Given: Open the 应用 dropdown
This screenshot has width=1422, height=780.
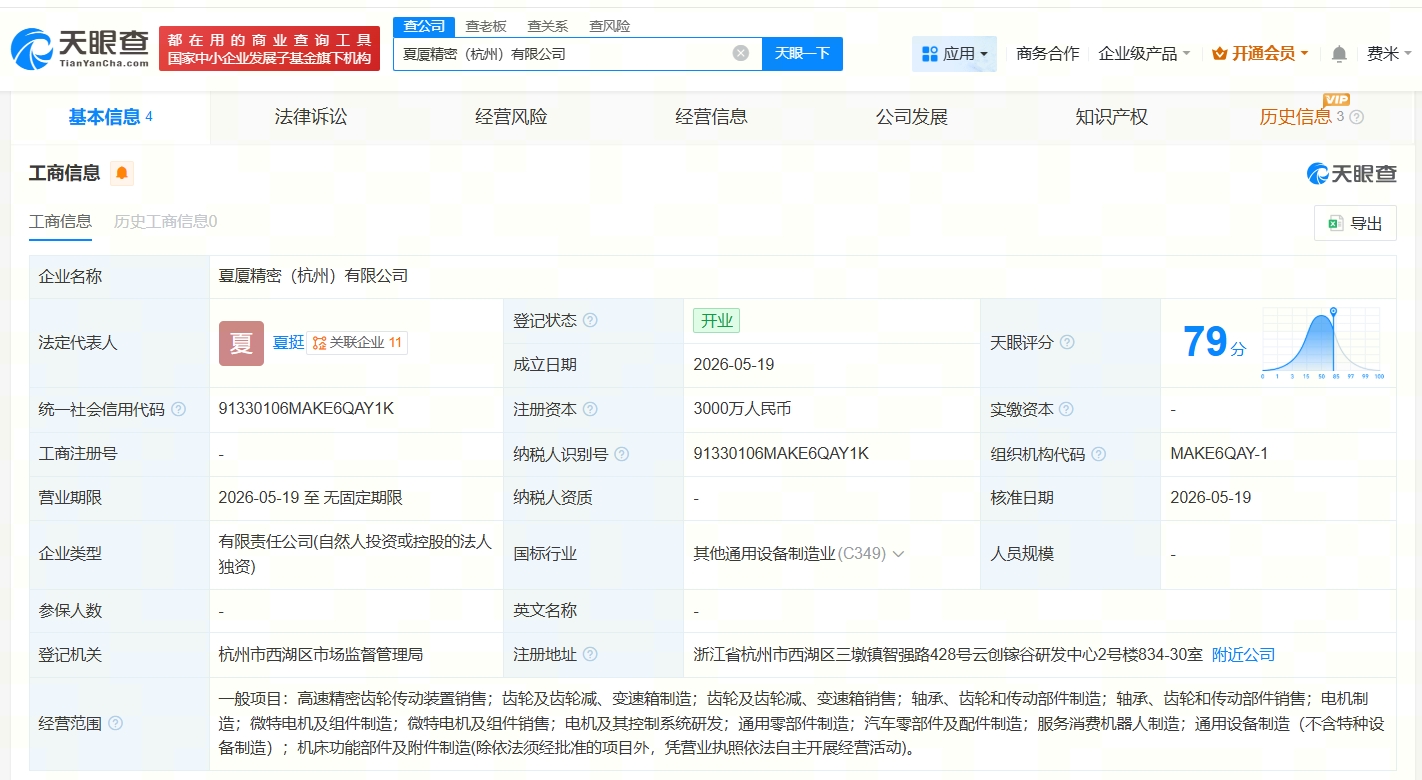Looking at the screenshot, I should tap(954, 54).
